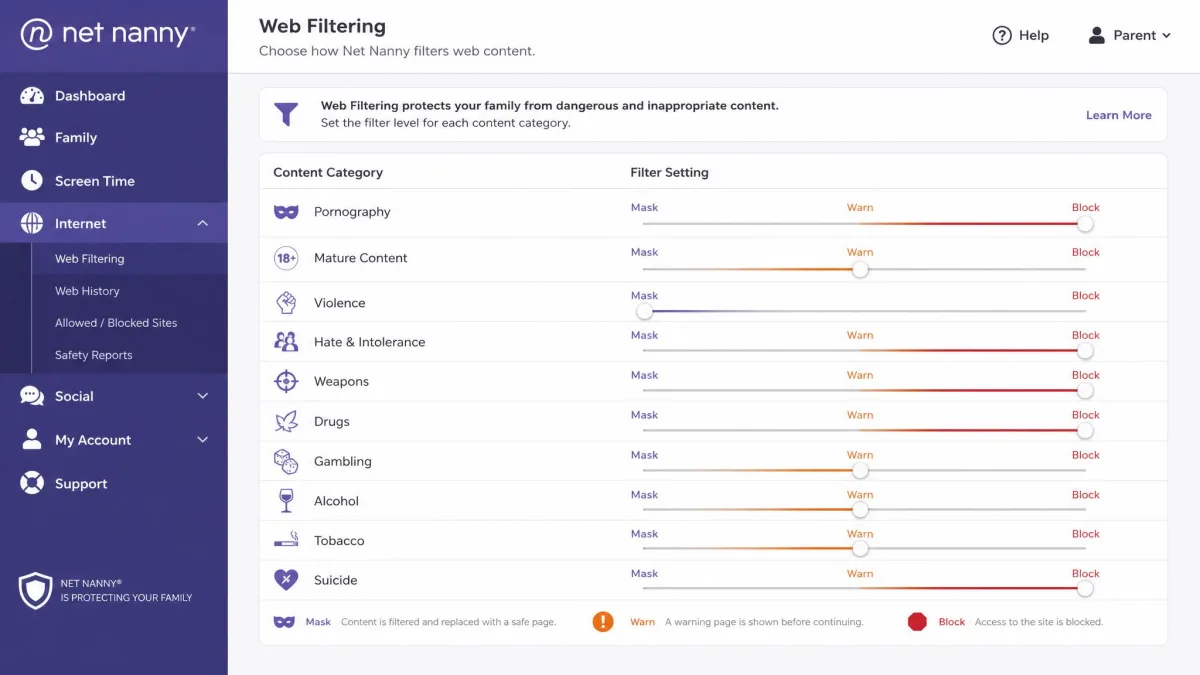Click the Gambling dice icon
The height and width of the screenshot is (675, 1200).
tap(286, 461)
